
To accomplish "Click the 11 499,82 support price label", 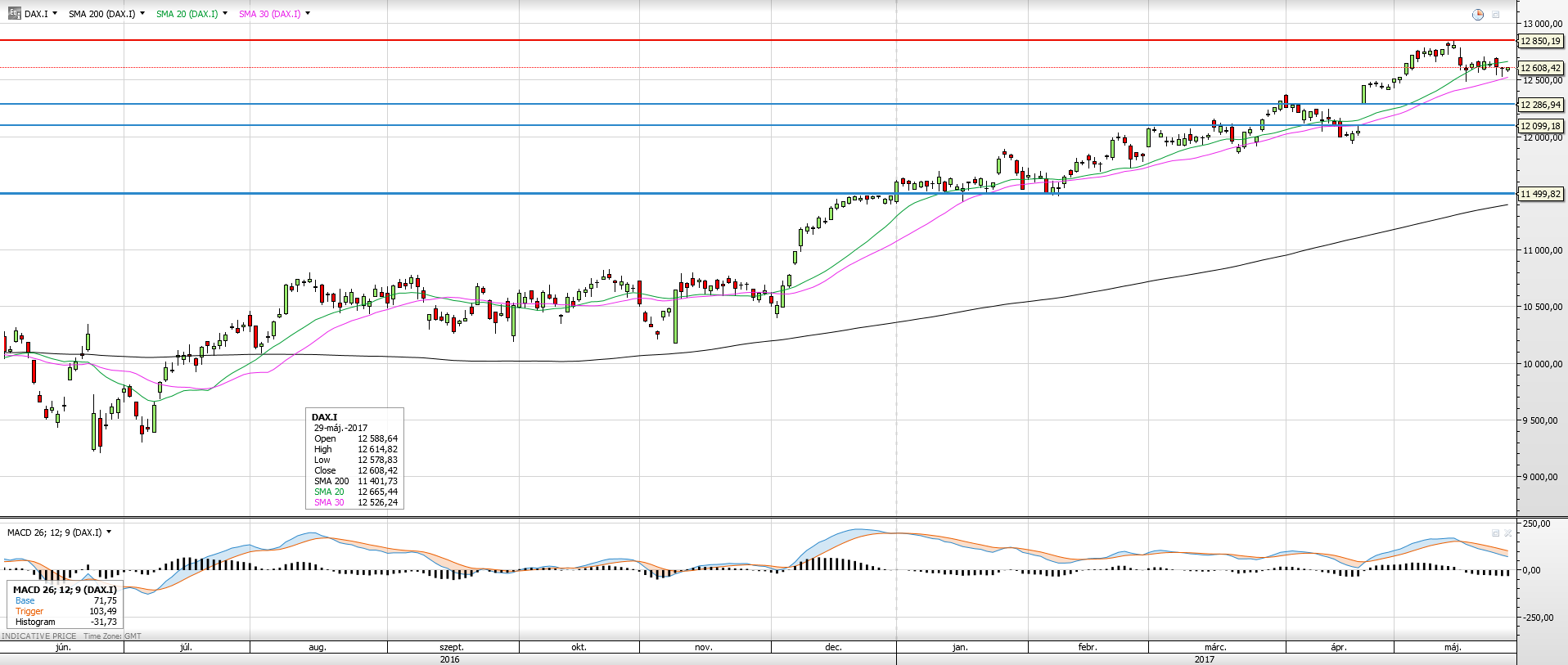I will point(1541,194).
